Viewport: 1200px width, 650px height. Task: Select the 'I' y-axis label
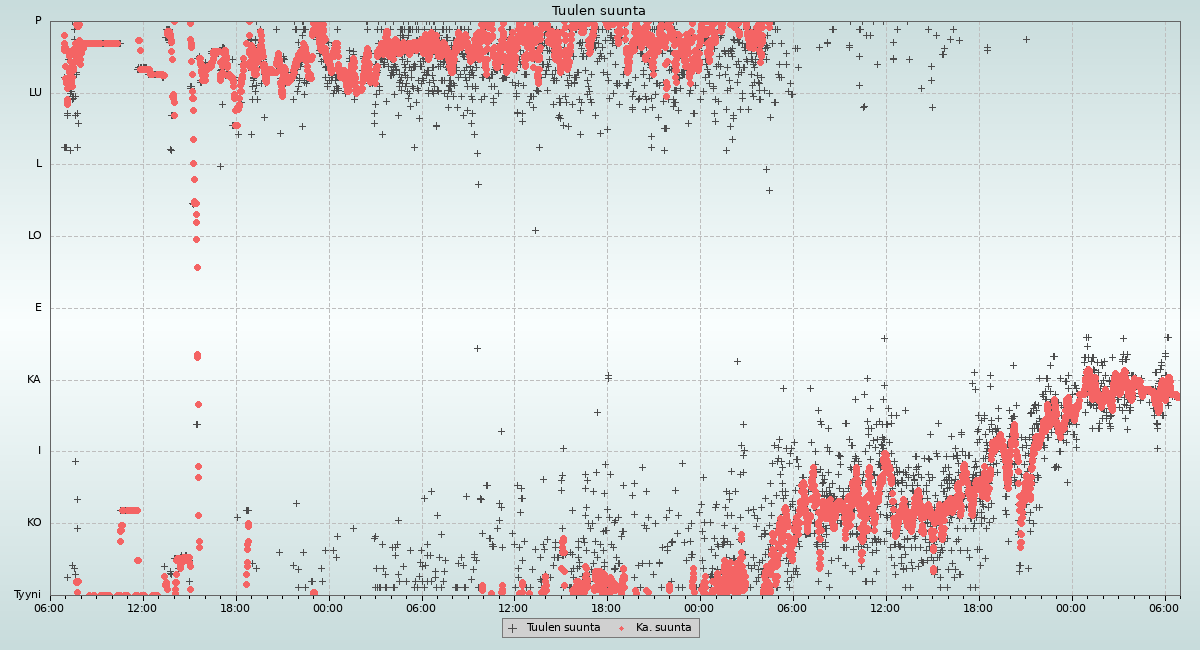[40, 451]
